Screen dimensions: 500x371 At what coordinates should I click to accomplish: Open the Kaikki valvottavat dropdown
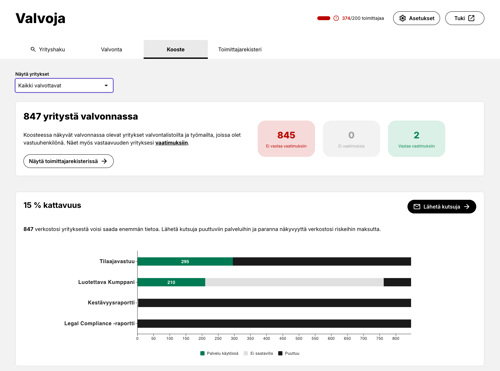[x=64, y=85]
